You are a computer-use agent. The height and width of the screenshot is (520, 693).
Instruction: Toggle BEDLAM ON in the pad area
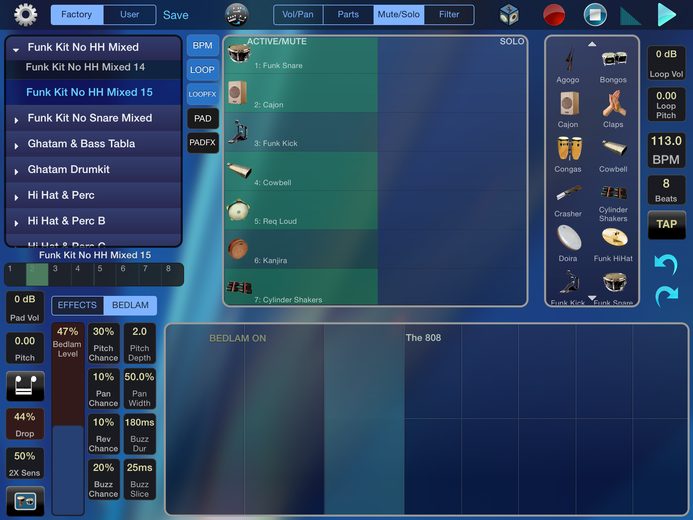point(237,338)
